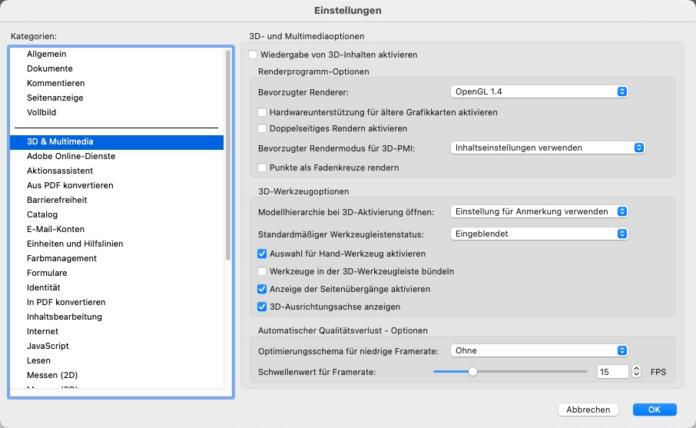This screenshot has height=428, width=696.
Task: Open Standardmäßiger Werkzeugleistenstatus dropdown
Action: click(538, 234)
